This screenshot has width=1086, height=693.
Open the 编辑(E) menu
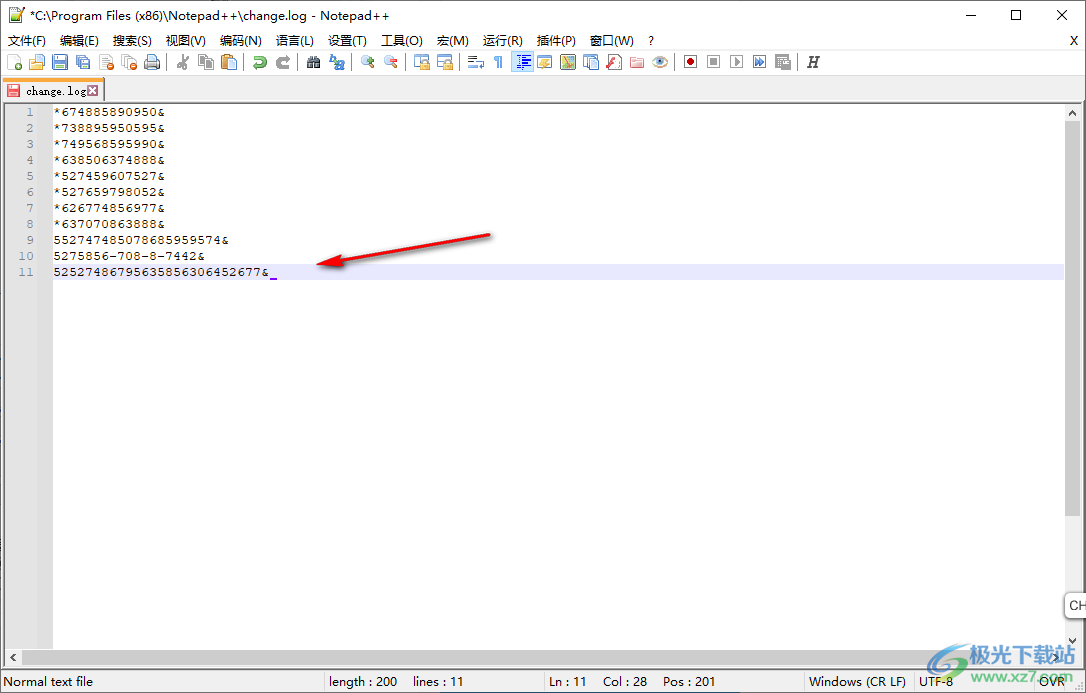(x=79, y=41)
